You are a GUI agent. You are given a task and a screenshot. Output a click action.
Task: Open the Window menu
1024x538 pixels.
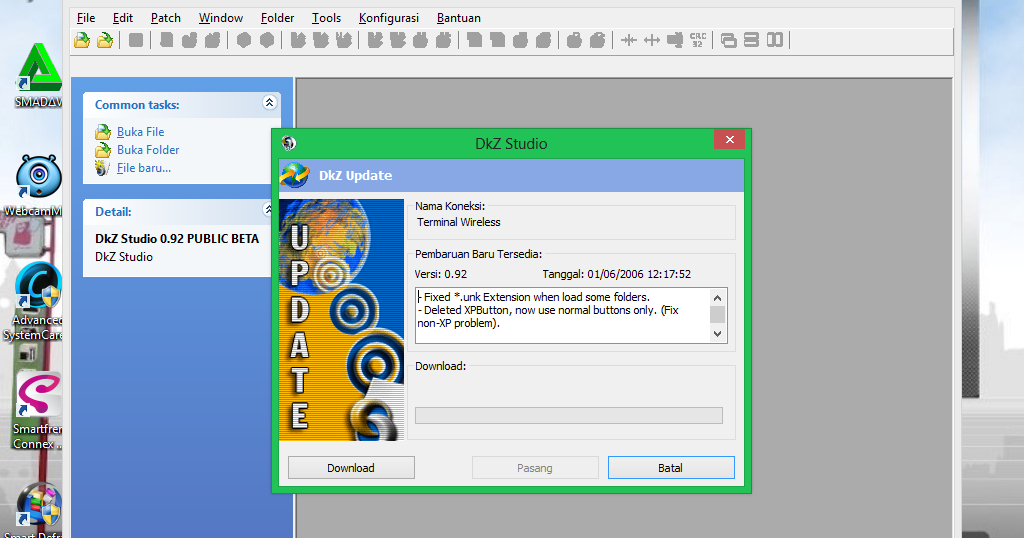tap(221, 18)
